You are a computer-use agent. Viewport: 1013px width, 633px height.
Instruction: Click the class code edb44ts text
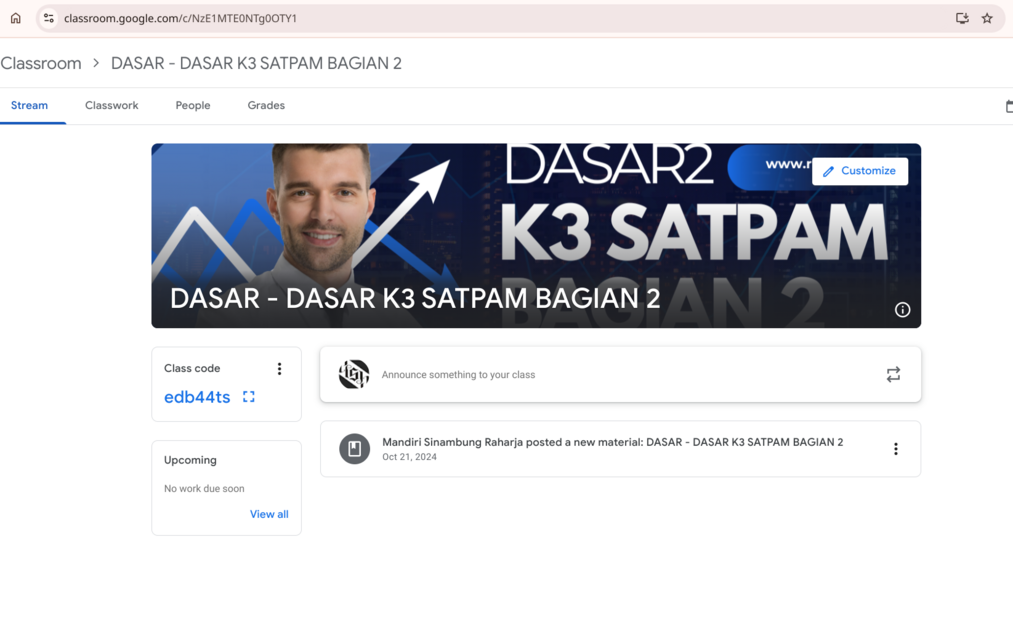pos(197,397)
